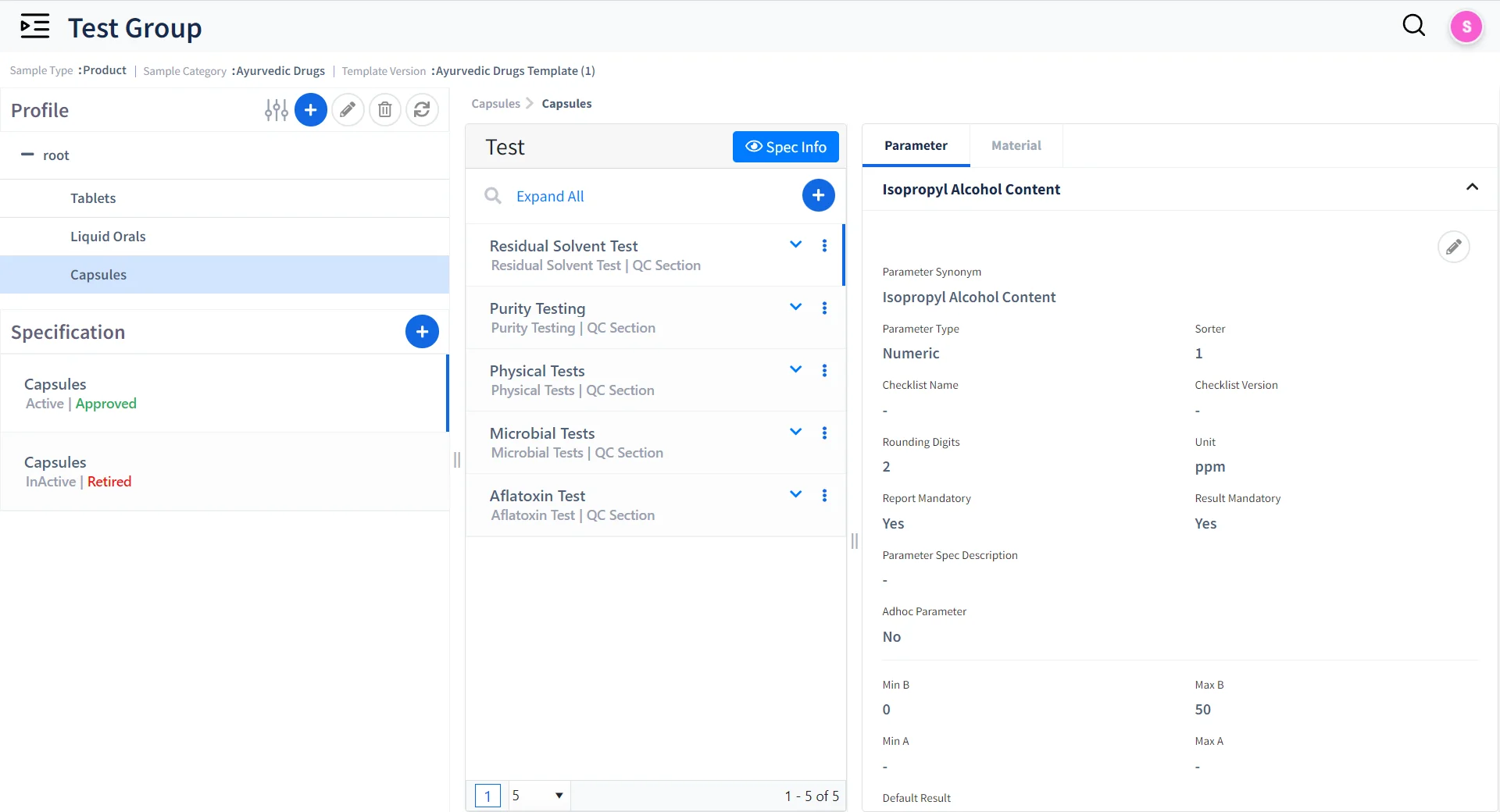This screenshot has width=1500, height=812.
Task: Add a new specification with plus icon
Action: point(422,332)
